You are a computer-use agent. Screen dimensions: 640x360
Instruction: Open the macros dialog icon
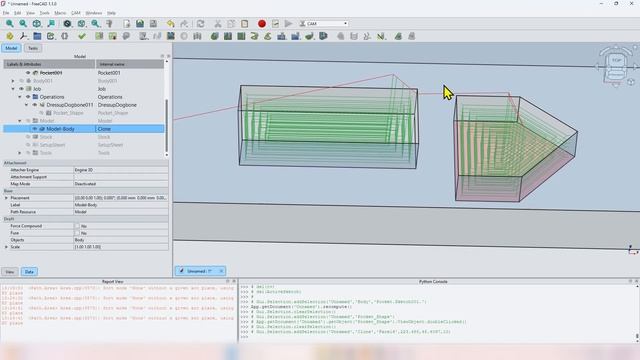click(276, 24)
